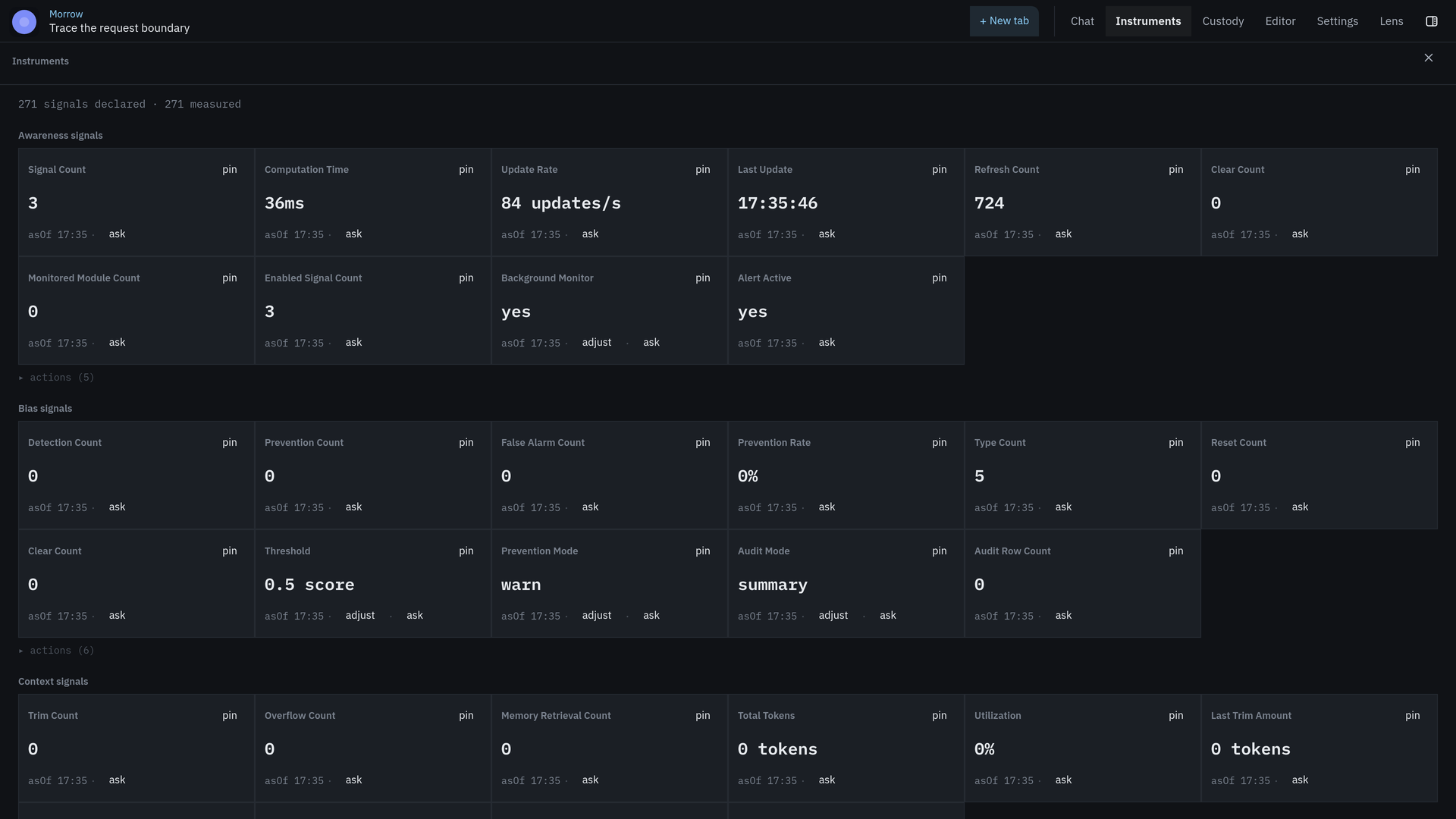Viewport: 1456px width, 819px height.
Task: Toggle the side panel layout icon
Action: click(x=1432, y=21)
